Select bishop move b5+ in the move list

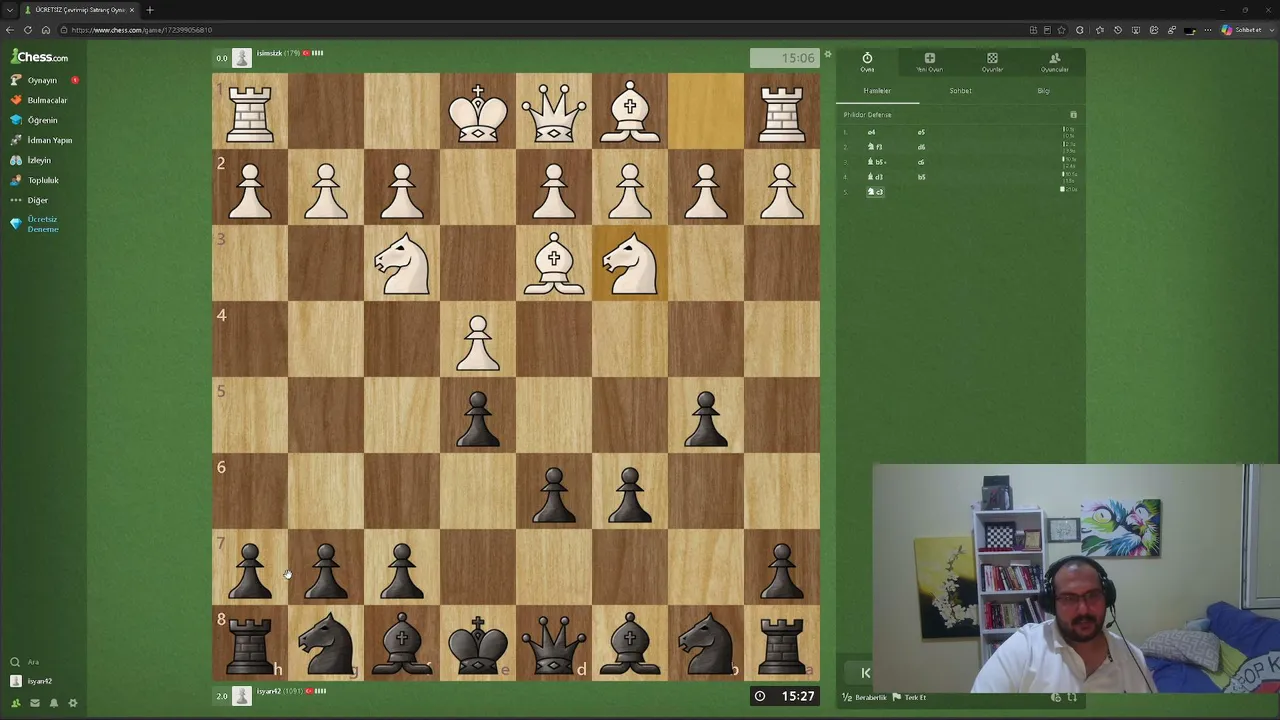click(877, 162)
